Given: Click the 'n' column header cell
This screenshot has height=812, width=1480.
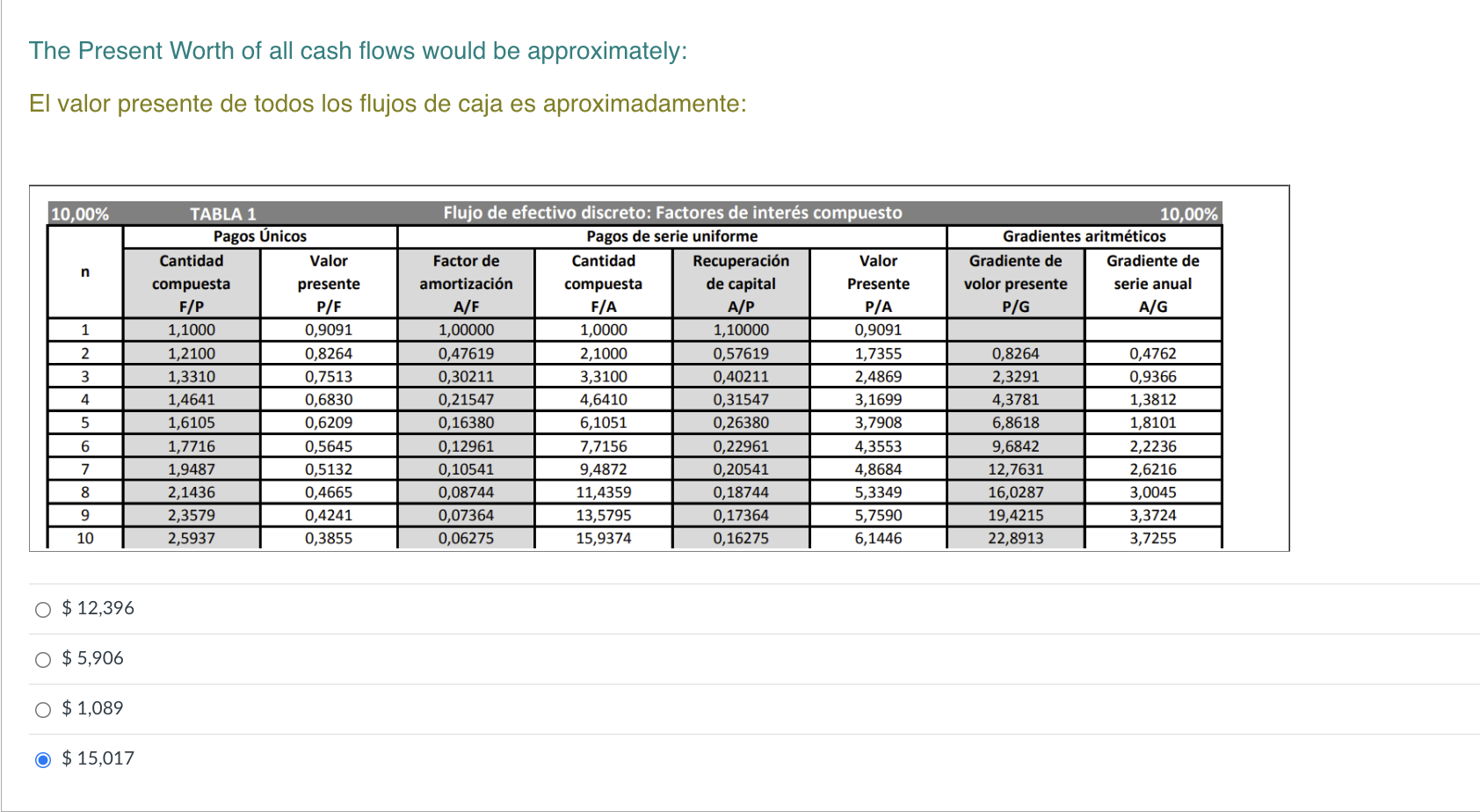Looking at the screenshot, I should 85,272.
